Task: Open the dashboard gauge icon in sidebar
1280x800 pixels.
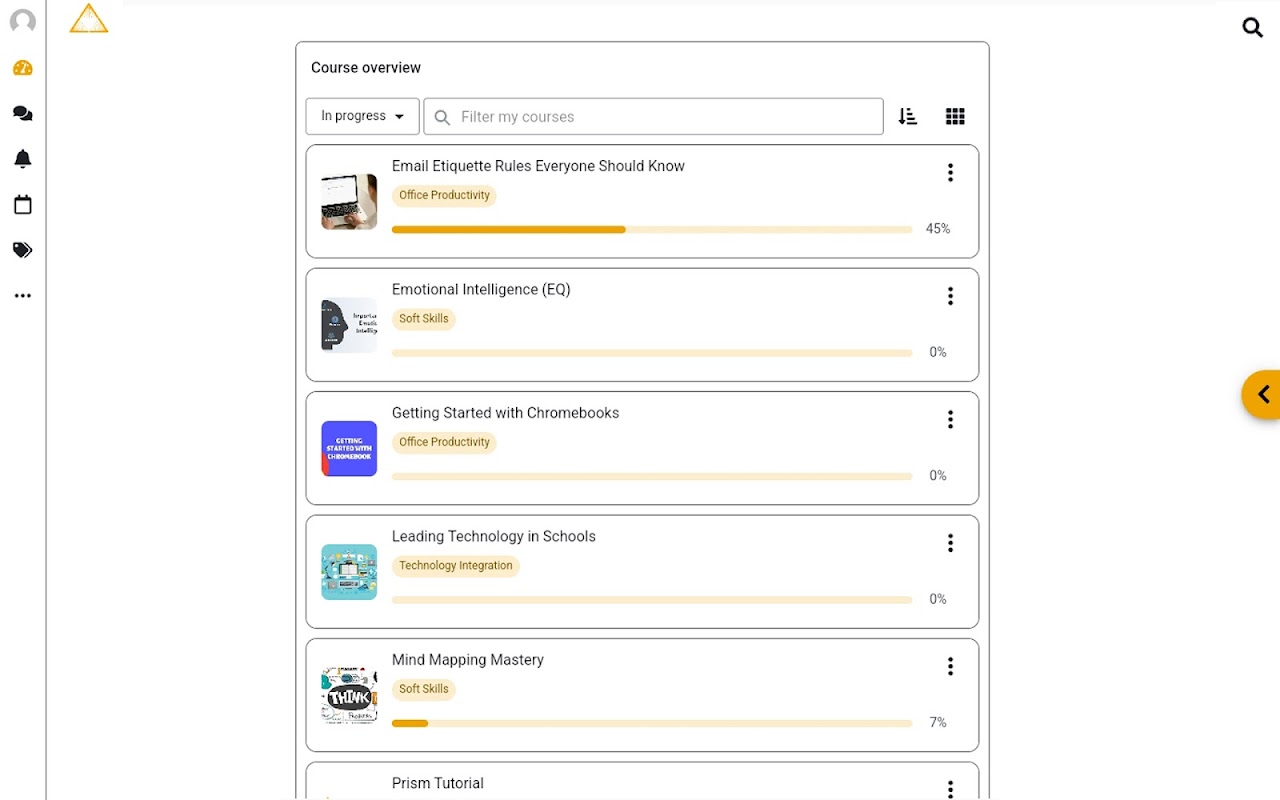Action: click(x=23, y=68)
